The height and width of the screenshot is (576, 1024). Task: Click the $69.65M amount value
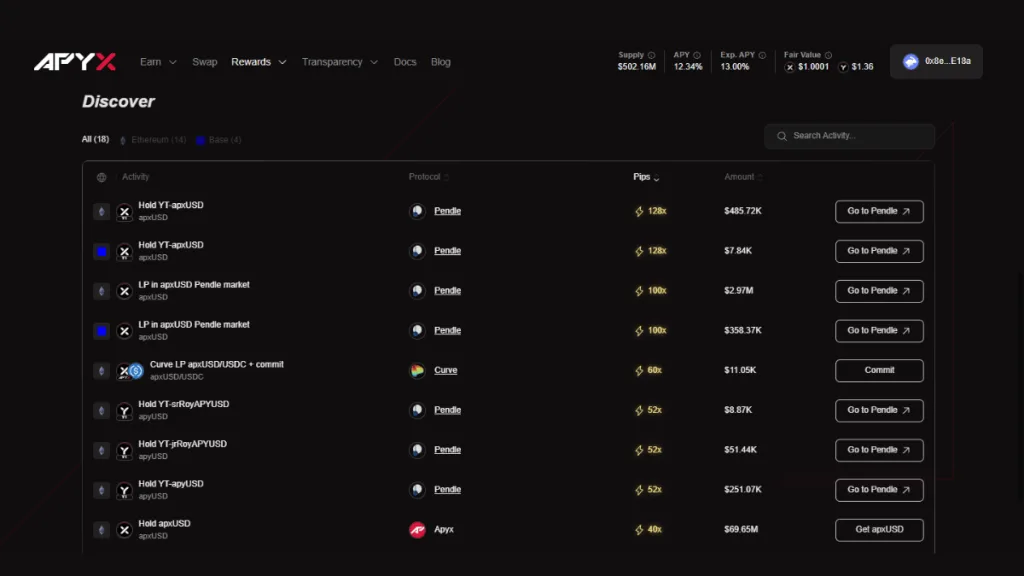click(x=741, y=530)
